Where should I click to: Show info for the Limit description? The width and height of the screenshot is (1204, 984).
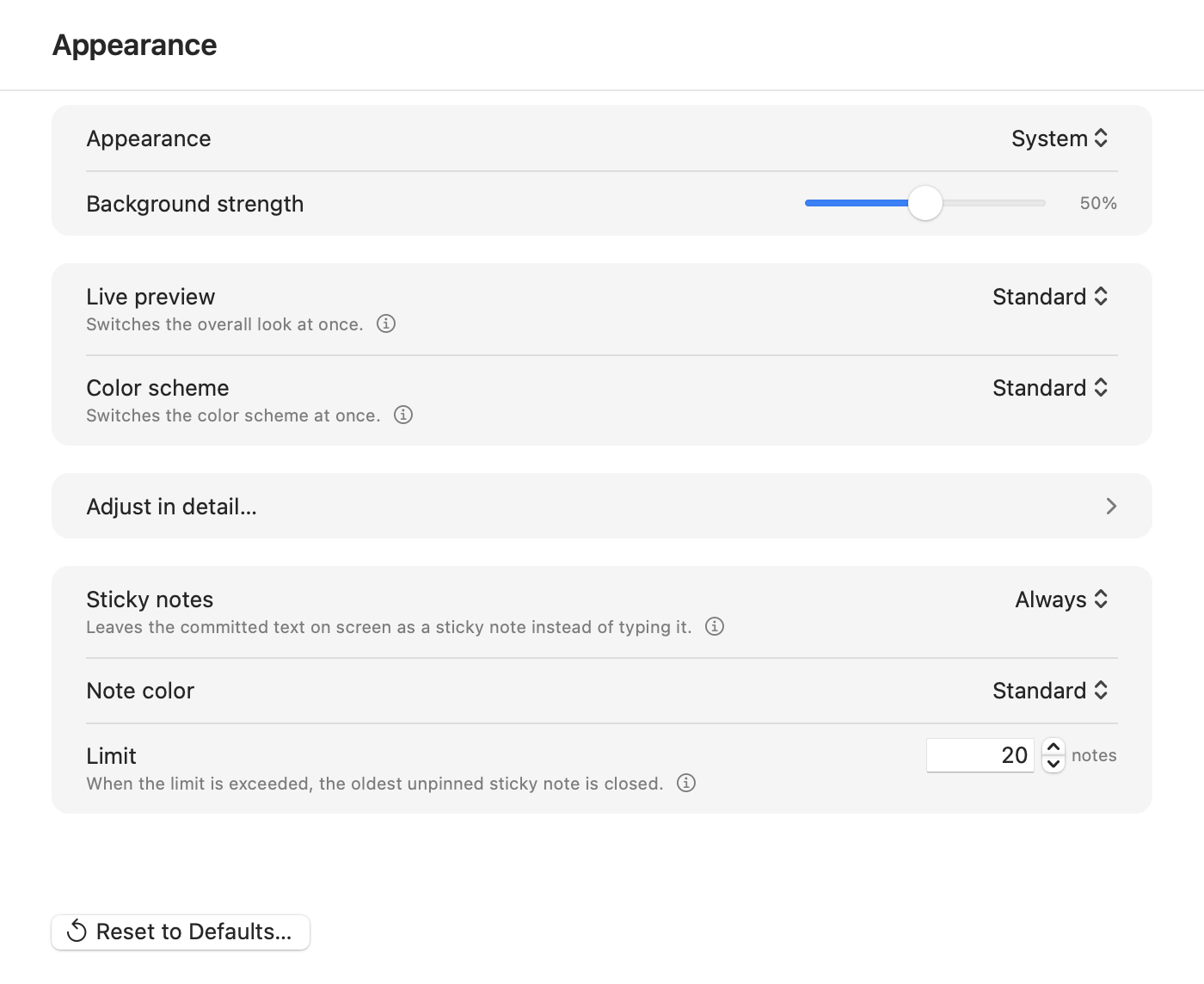point(686,784)
